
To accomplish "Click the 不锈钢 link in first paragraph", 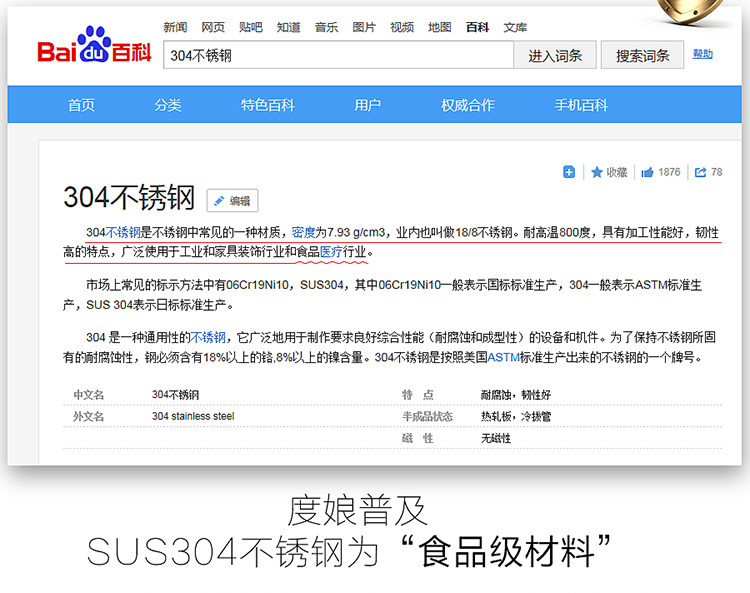I will tap(123, 232).
